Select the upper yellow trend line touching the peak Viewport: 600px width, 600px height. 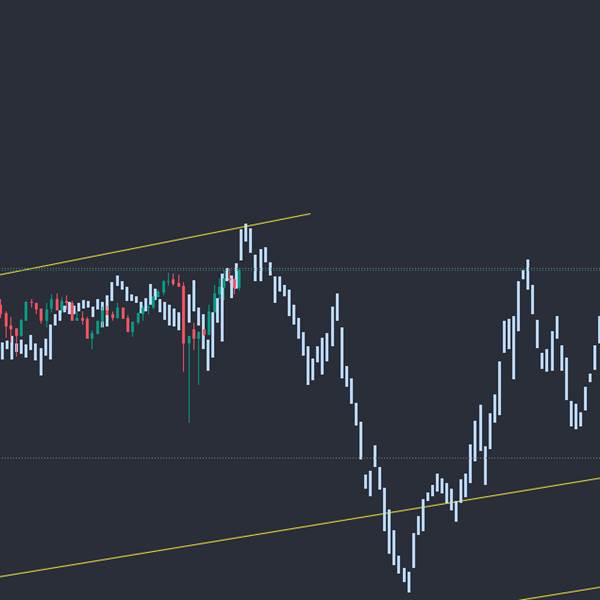coord(155,244)
